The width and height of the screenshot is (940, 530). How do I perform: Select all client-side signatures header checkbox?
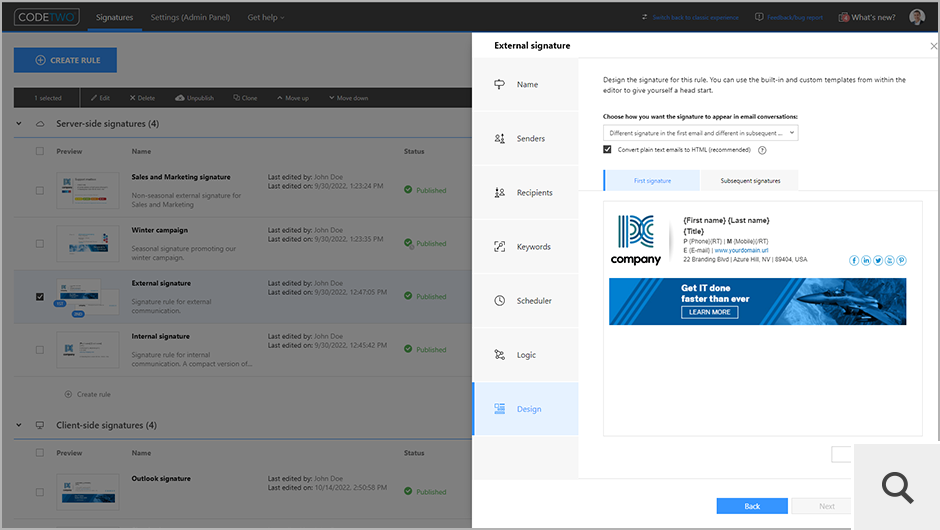40,453
